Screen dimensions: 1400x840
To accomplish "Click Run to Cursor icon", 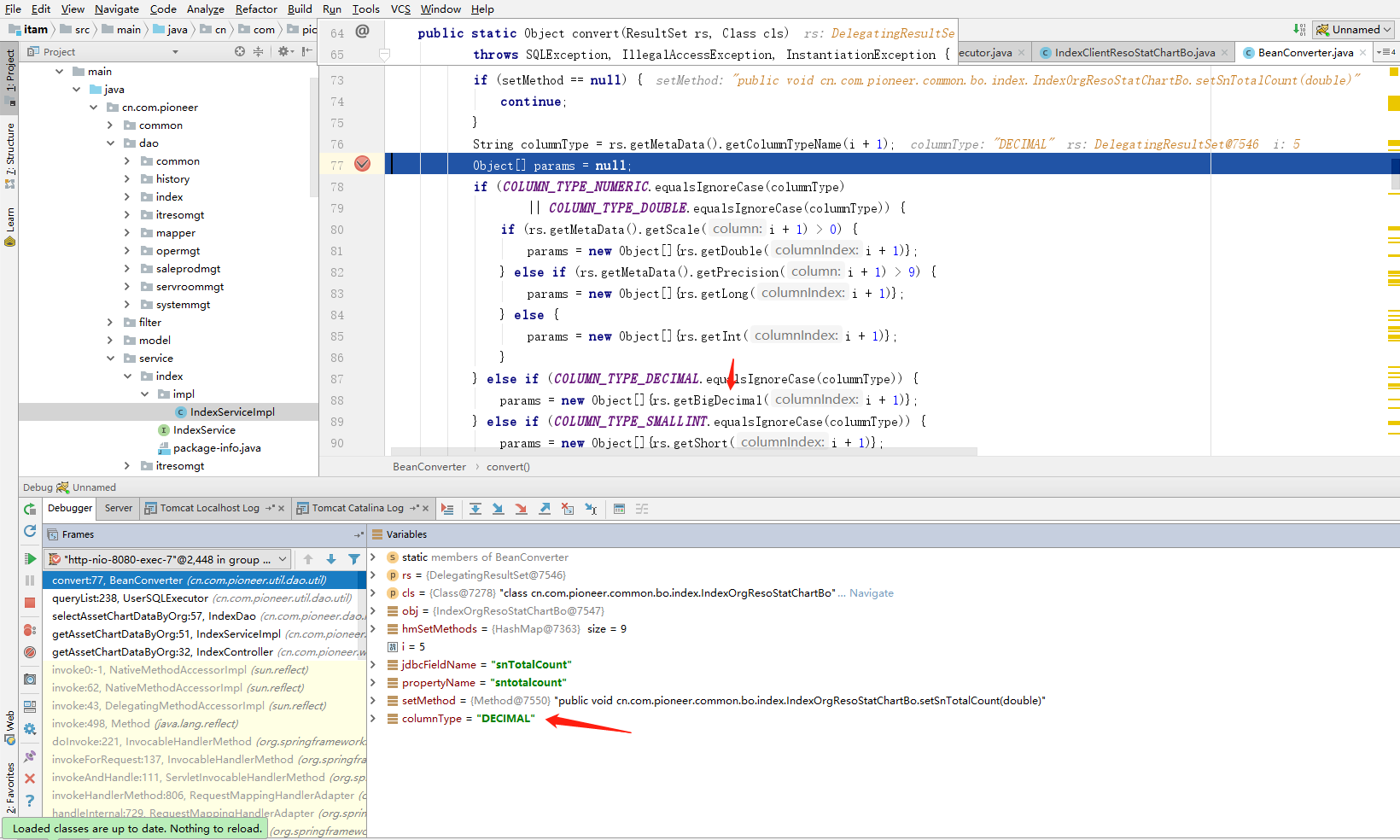I will pyautogui.click(x=591, y=509).
